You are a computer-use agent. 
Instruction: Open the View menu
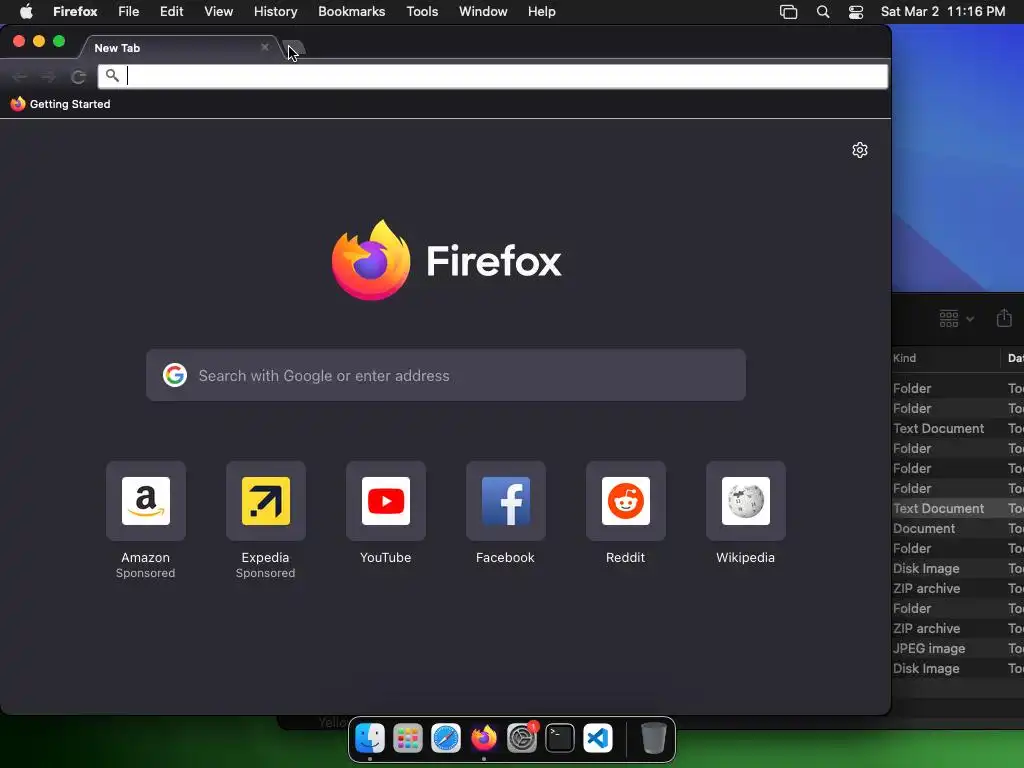tap(218, 12)
